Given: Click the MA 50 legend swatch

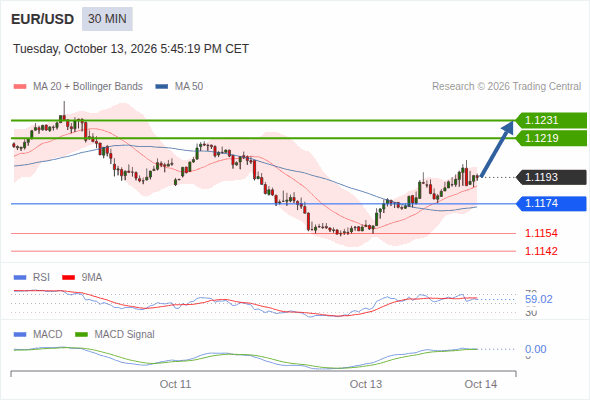Looking at the screenshot, I should pos(162,87).
